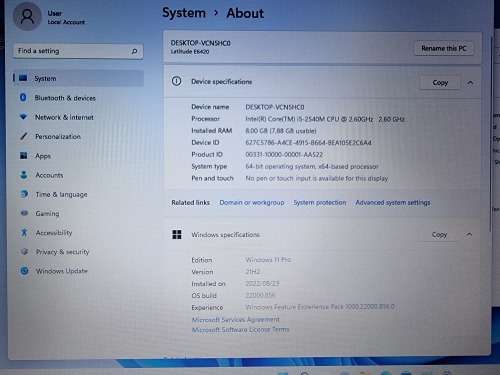Open Bluetooth & devices settings
The image size is (500, 375).
65,98
